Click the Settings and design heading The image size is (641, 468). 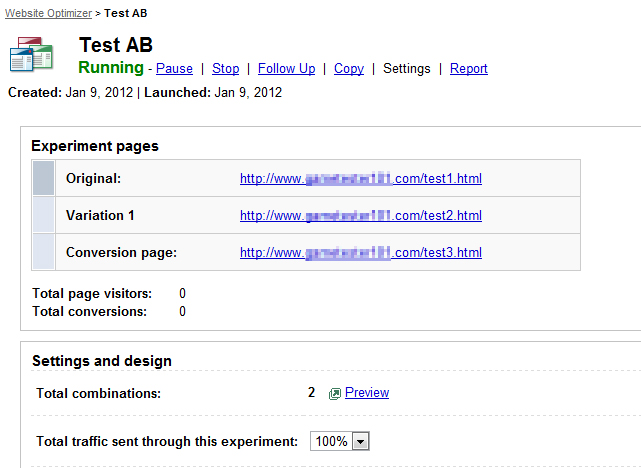(x=102, y=361)
